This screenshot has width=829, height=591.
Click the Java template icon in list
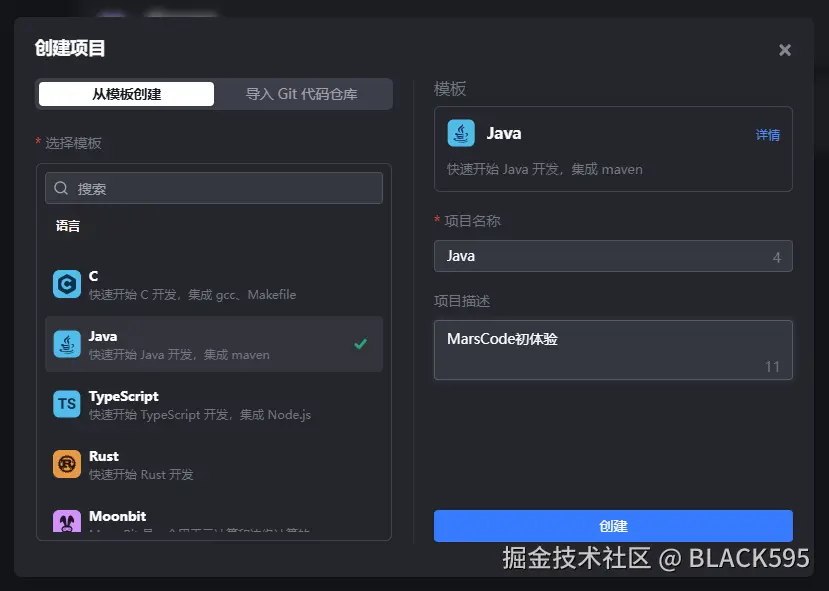click(67, 344)
